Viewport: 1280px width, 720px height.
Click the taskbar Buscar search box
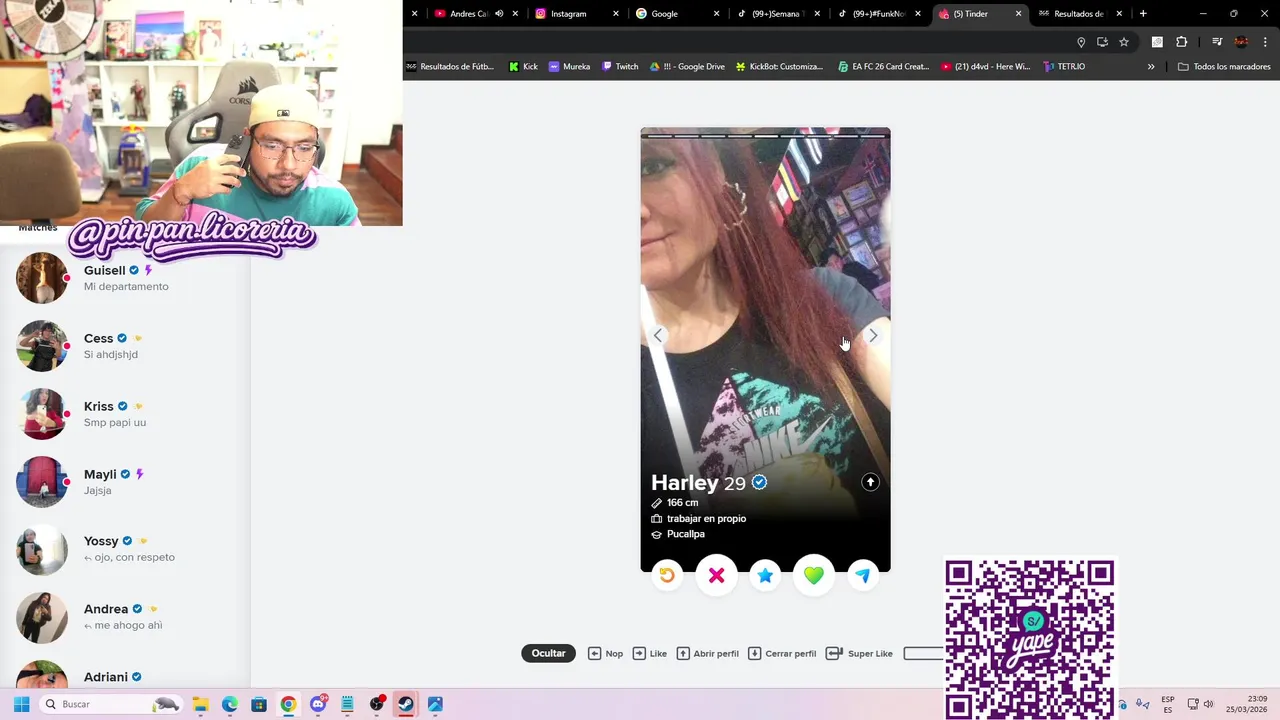click(112, 704)
